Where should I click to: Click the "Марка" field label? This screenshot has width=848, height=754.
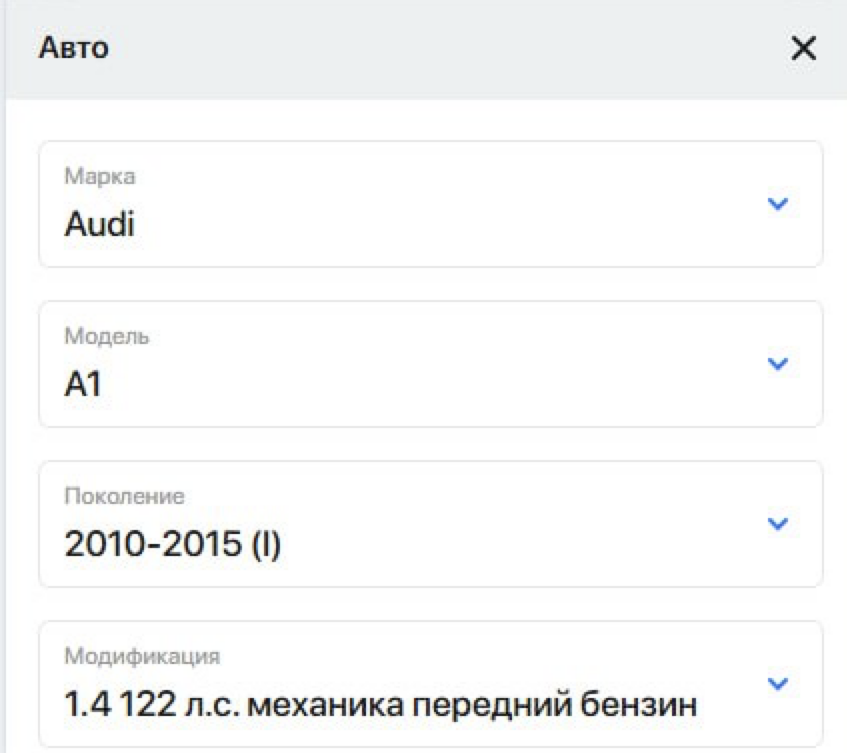click(x=100, y=176)
